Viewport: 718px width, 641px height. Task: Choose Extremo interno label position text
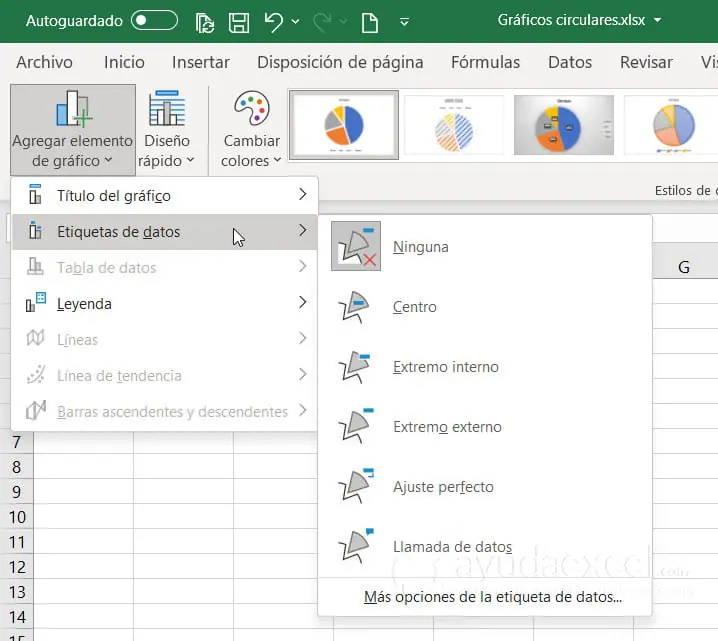[x=446, y=367]
